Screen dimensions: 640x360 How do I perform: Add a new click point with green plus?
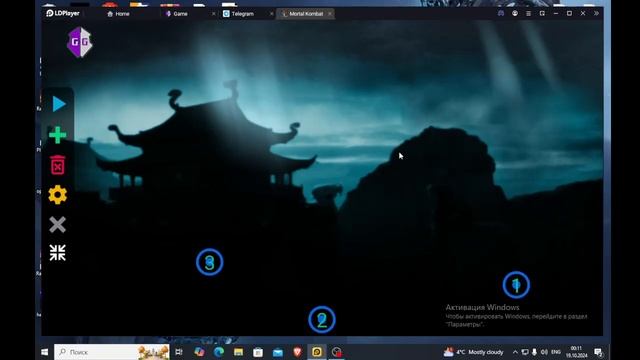(x=58, y=135)
